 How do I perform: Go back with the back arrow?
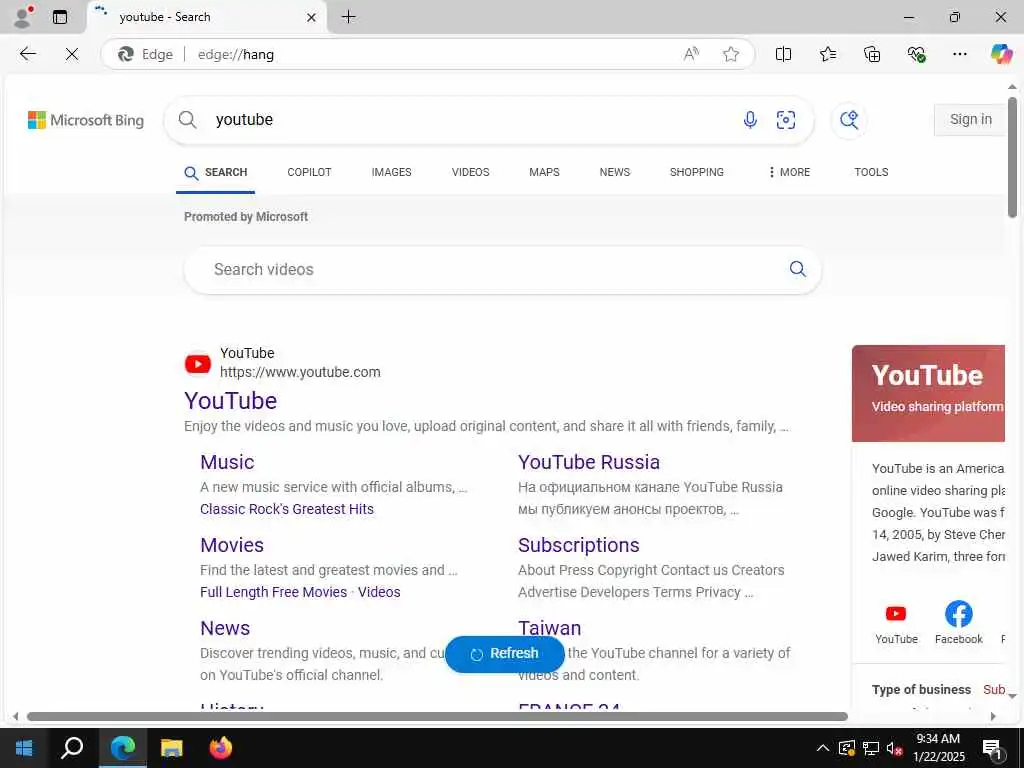click(x=27, y=54)
